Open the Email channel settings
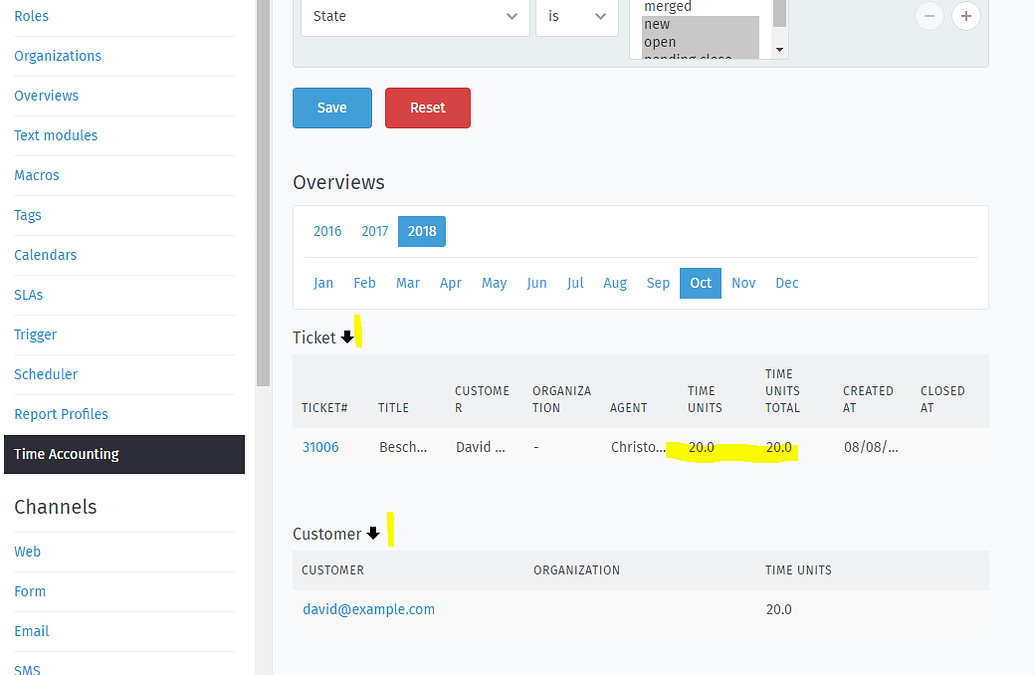 click(31, 630)
